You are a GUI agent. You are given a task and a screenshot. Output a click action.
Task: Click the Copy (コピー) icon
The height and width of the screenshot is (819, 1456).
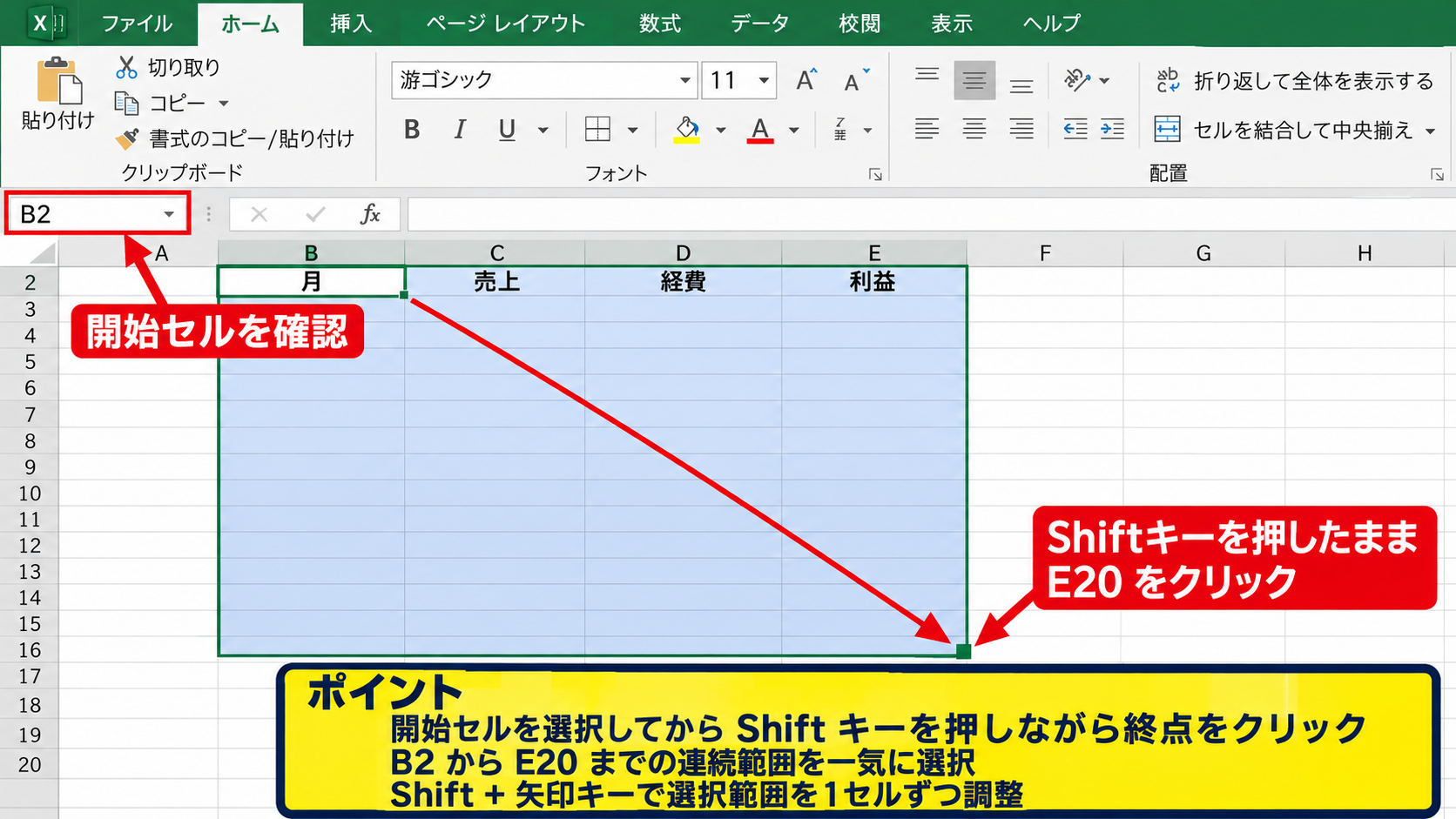[126, 104]
